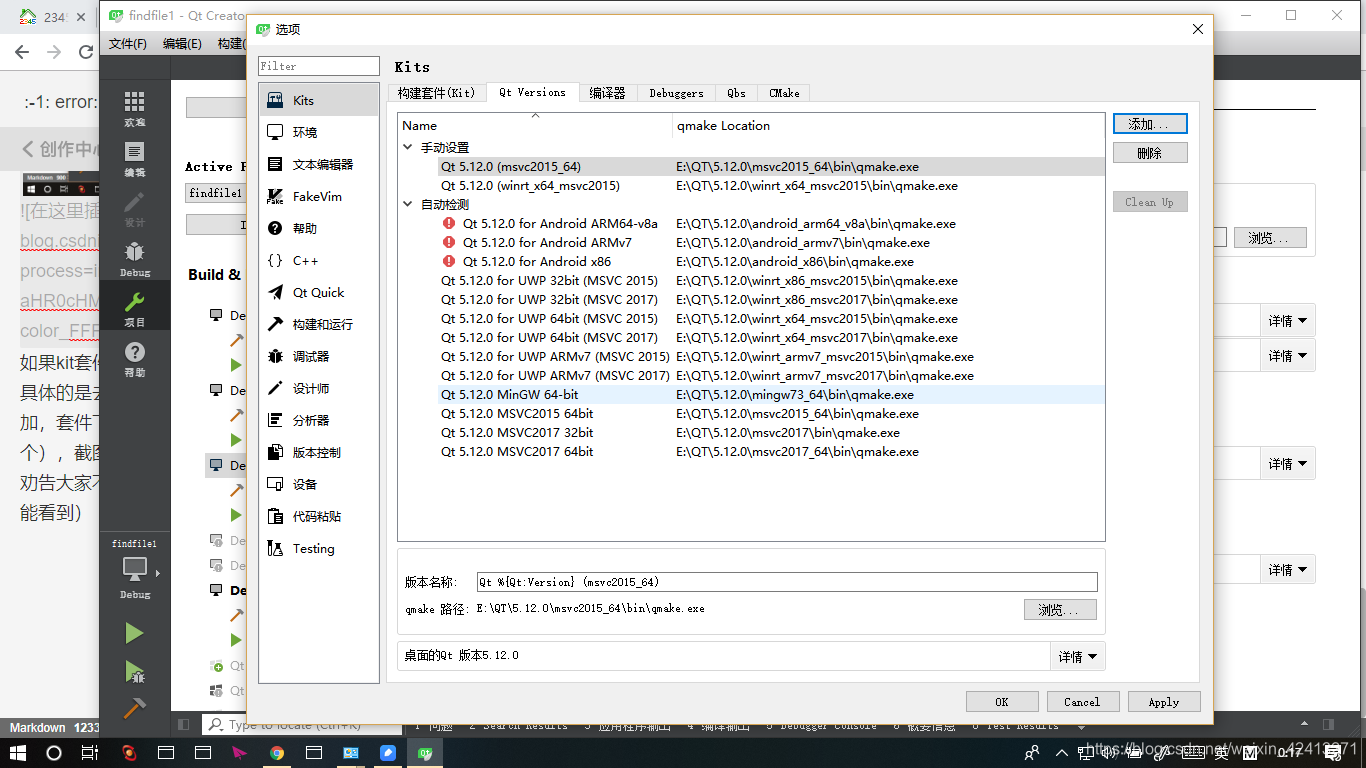The height and width of the screenshot is (768, 1366).
Task: Switch to the Qt Versions tab
Action: (x=532, y=92)
